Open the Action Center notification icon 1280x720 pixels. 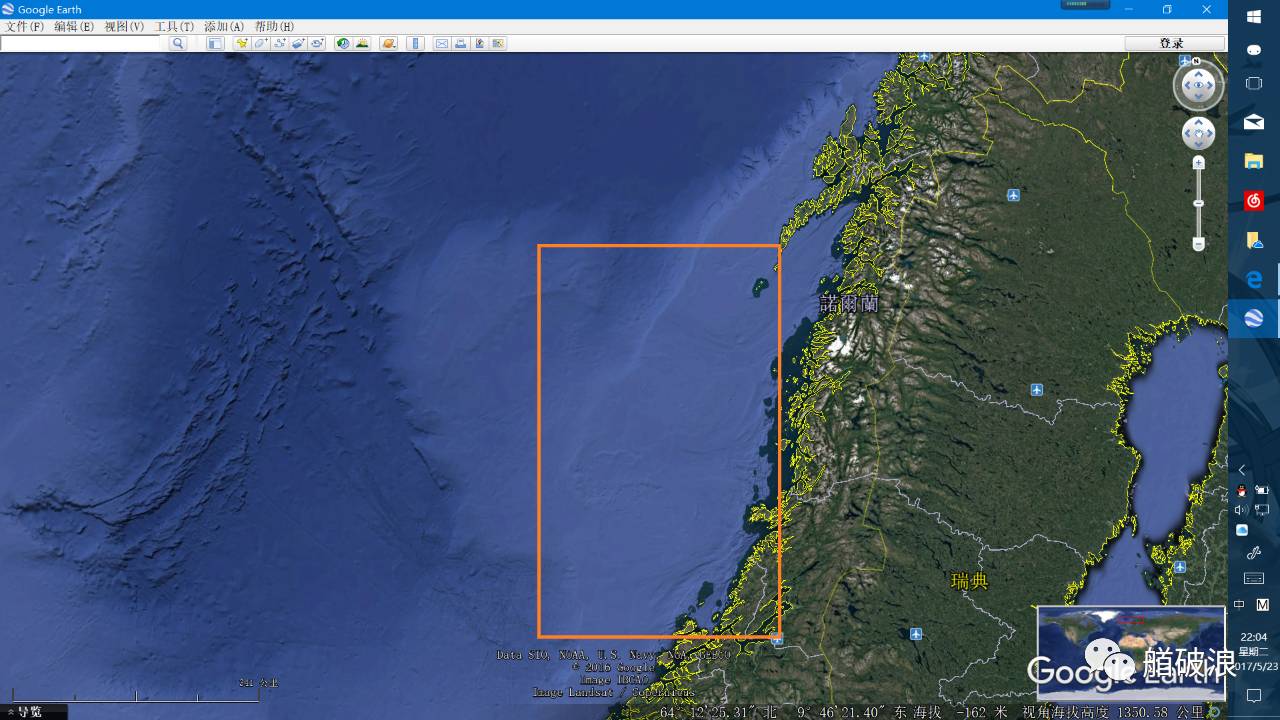pos(1254,696)
